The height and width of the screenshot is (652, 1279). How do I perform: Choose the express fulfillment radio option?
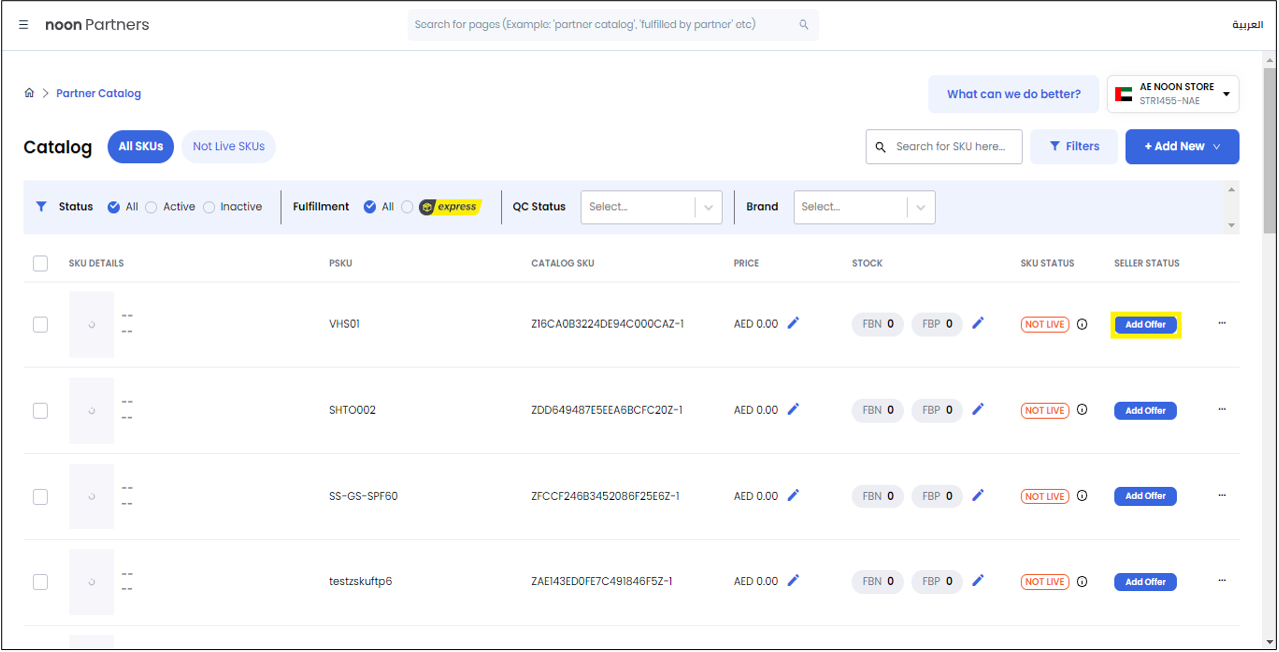(407, 207)
